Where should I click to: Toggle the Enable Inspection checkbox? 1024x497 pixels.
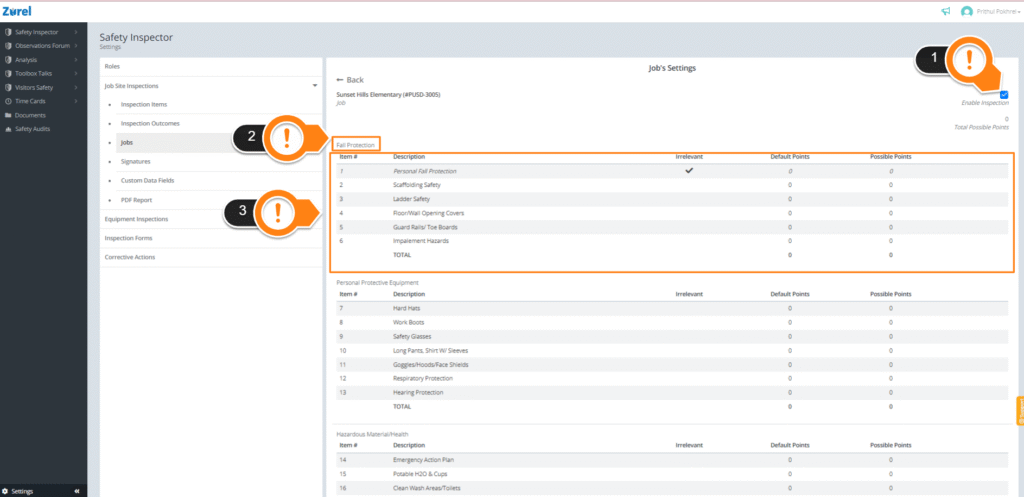click(x=1004, y=95)
